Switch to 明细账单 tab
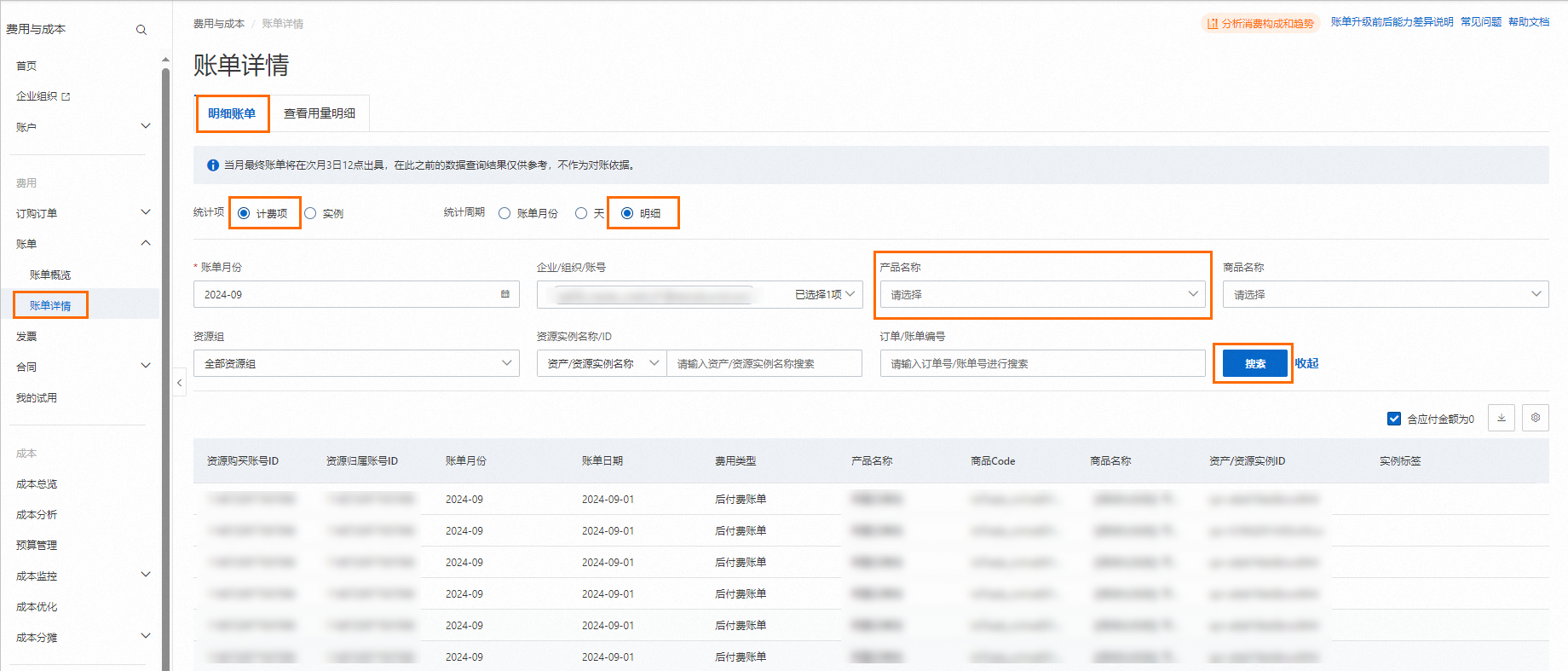1568x671 pixels. click(x=232, y=113)
